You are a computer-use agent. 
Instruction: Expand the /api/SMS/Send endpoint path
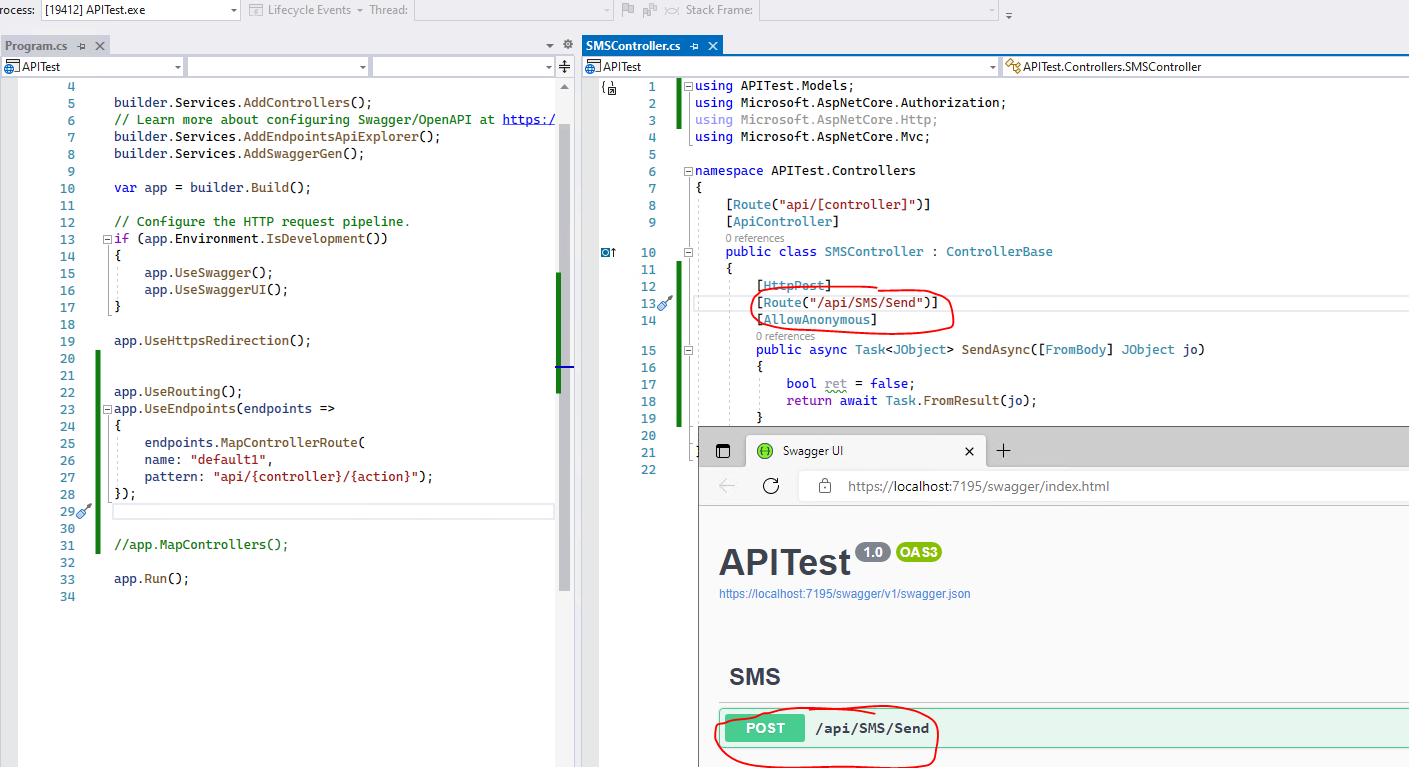click(x=872, y=729)
